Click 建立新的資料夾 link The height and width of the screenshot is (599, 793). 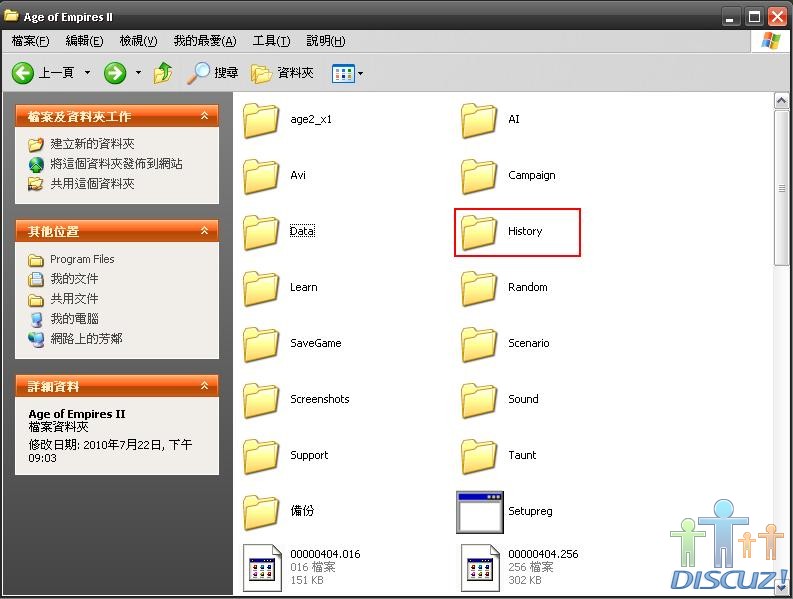tap(92, 144)
